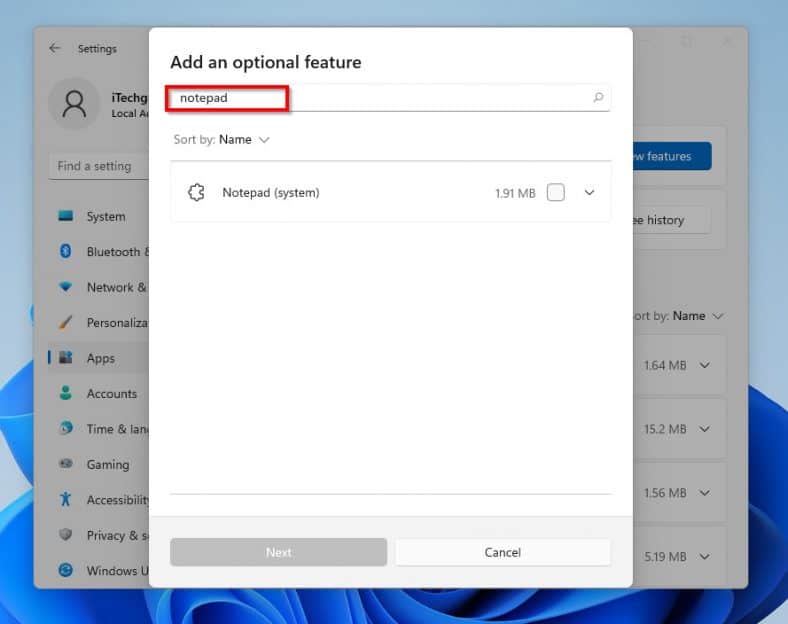Open the Sort by Name dropdown in dialog
This screenshot has height=624, width=788.
point(222,139)
